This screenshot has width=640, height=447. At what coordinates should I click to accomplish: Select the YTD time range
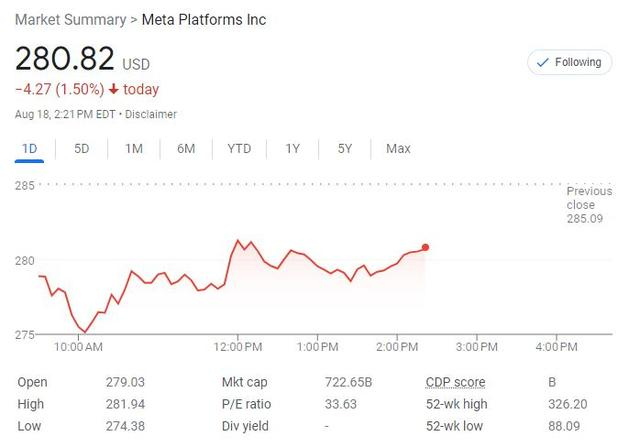pyautogui.click(x=239, y=149)
